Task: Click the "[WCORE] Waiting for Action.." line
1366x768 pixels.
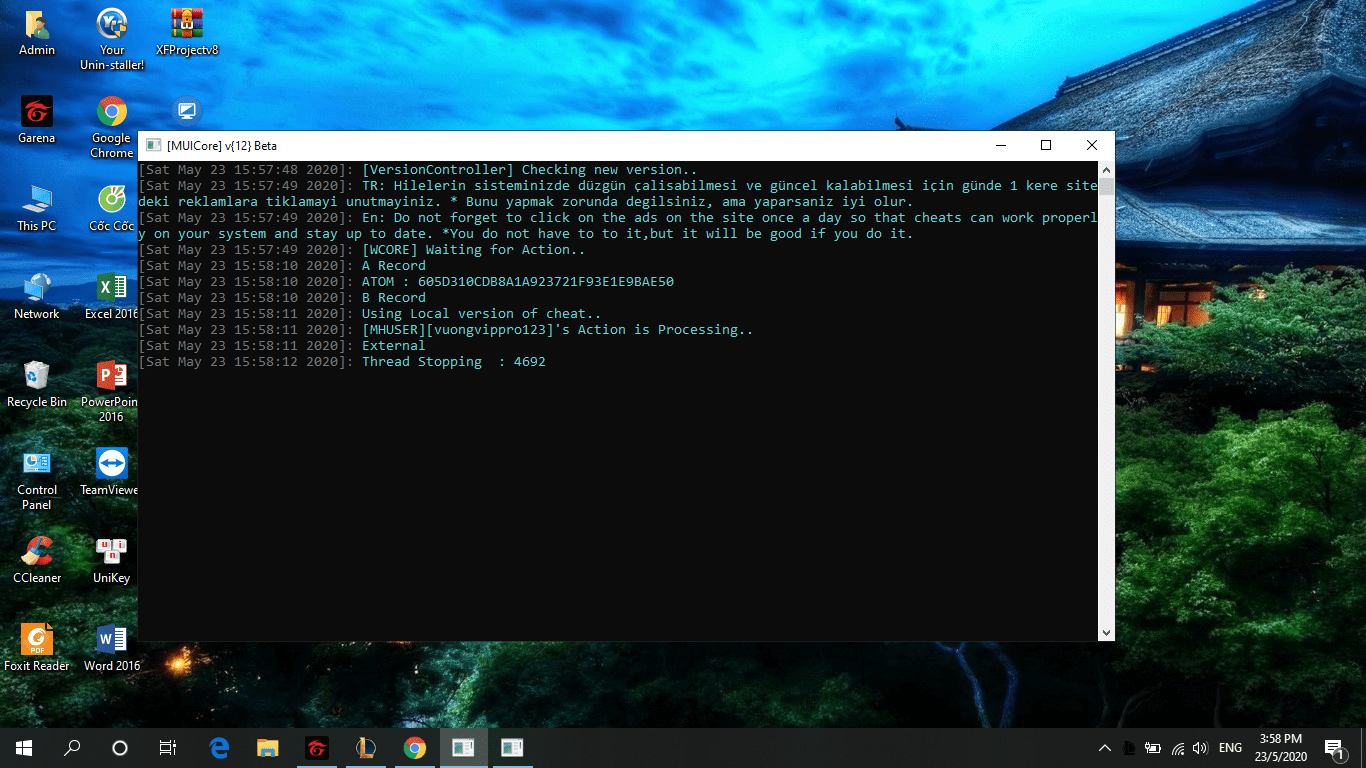Action: point(474,250)
